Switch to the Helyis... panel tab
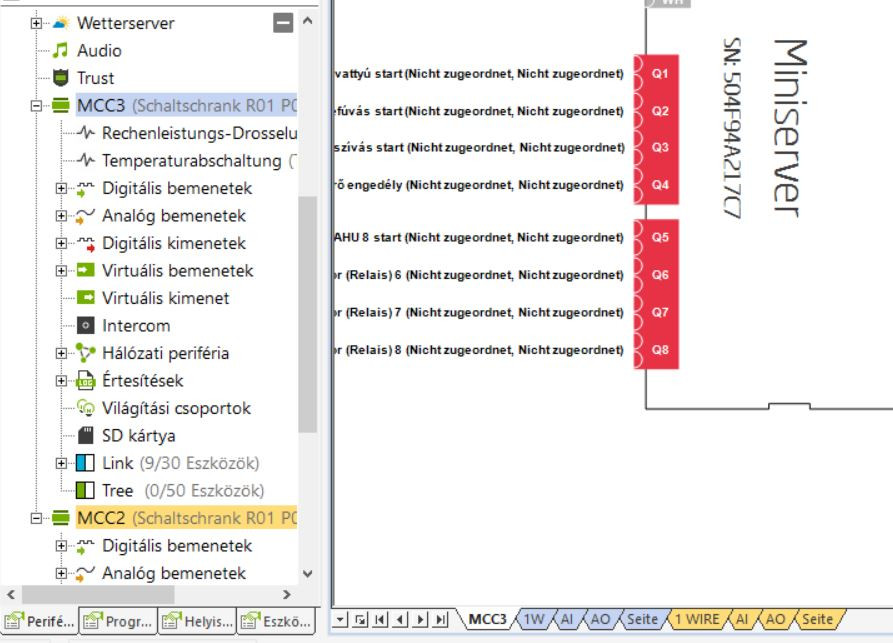This screenshot has width=893, height=643. click(197, 621)
